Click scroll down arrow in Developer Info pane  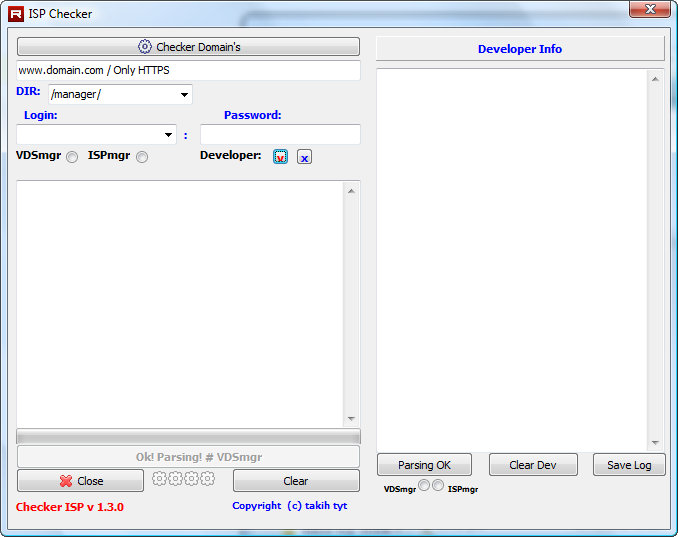[655, 442]
